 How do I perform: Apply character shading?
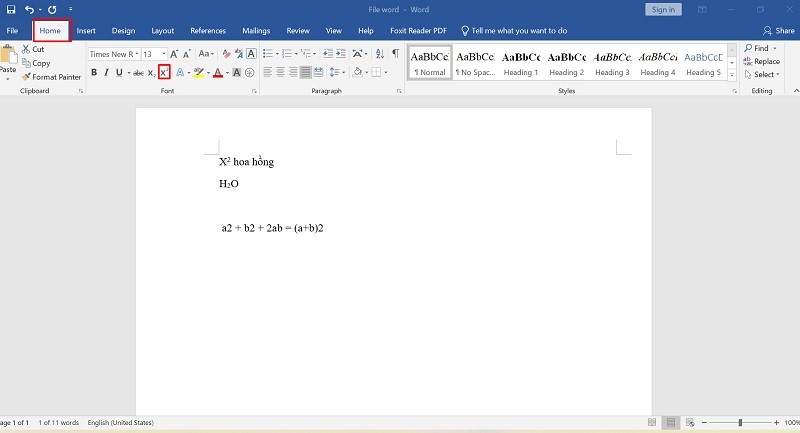pyautogui.click(x=237, y=72)
